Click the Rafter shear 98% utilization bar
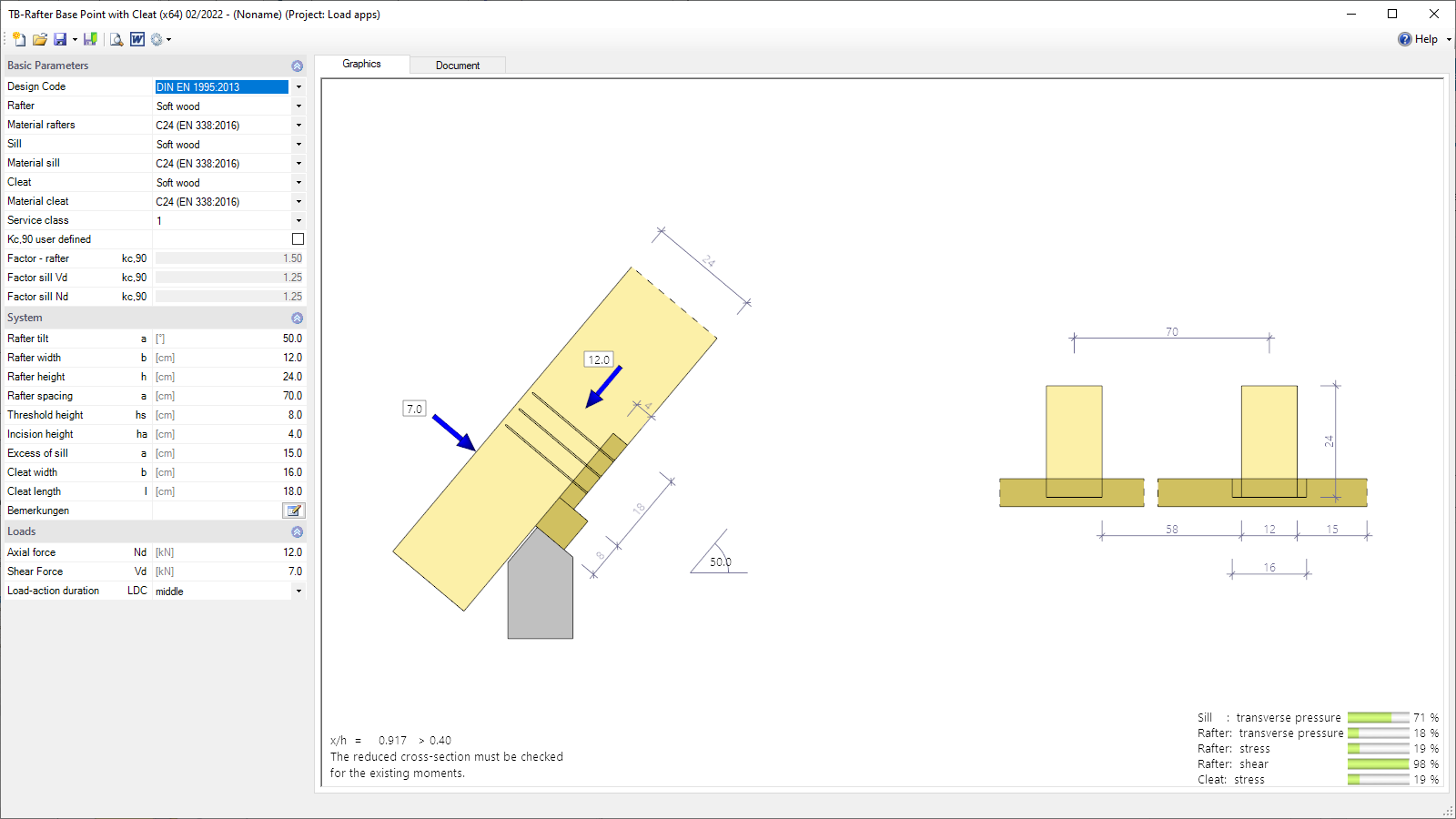Image resolution: width=1456 pixels, height=819 pixels. click(x=1379, y=764)
